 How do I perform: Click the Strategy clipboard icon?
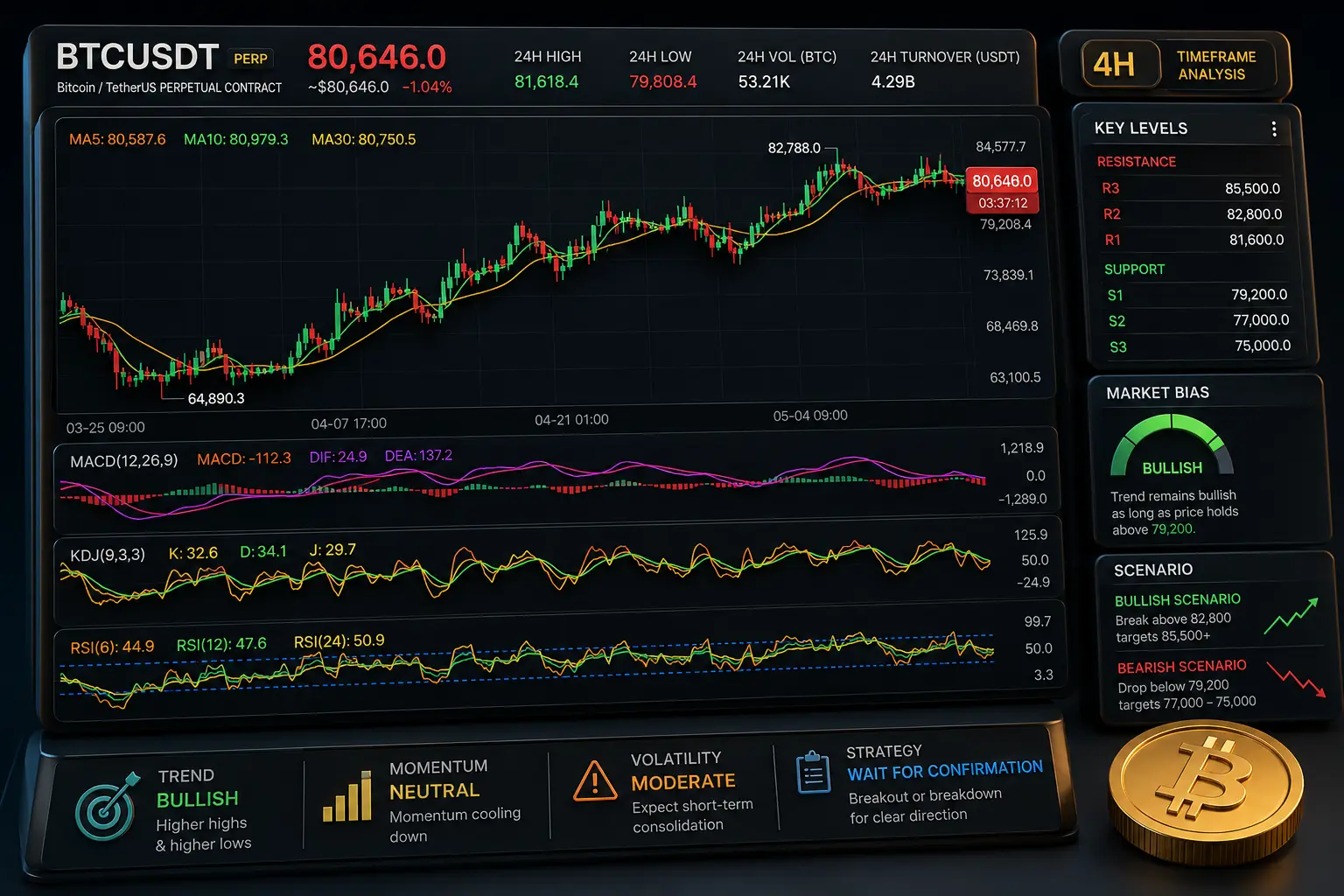814,773
